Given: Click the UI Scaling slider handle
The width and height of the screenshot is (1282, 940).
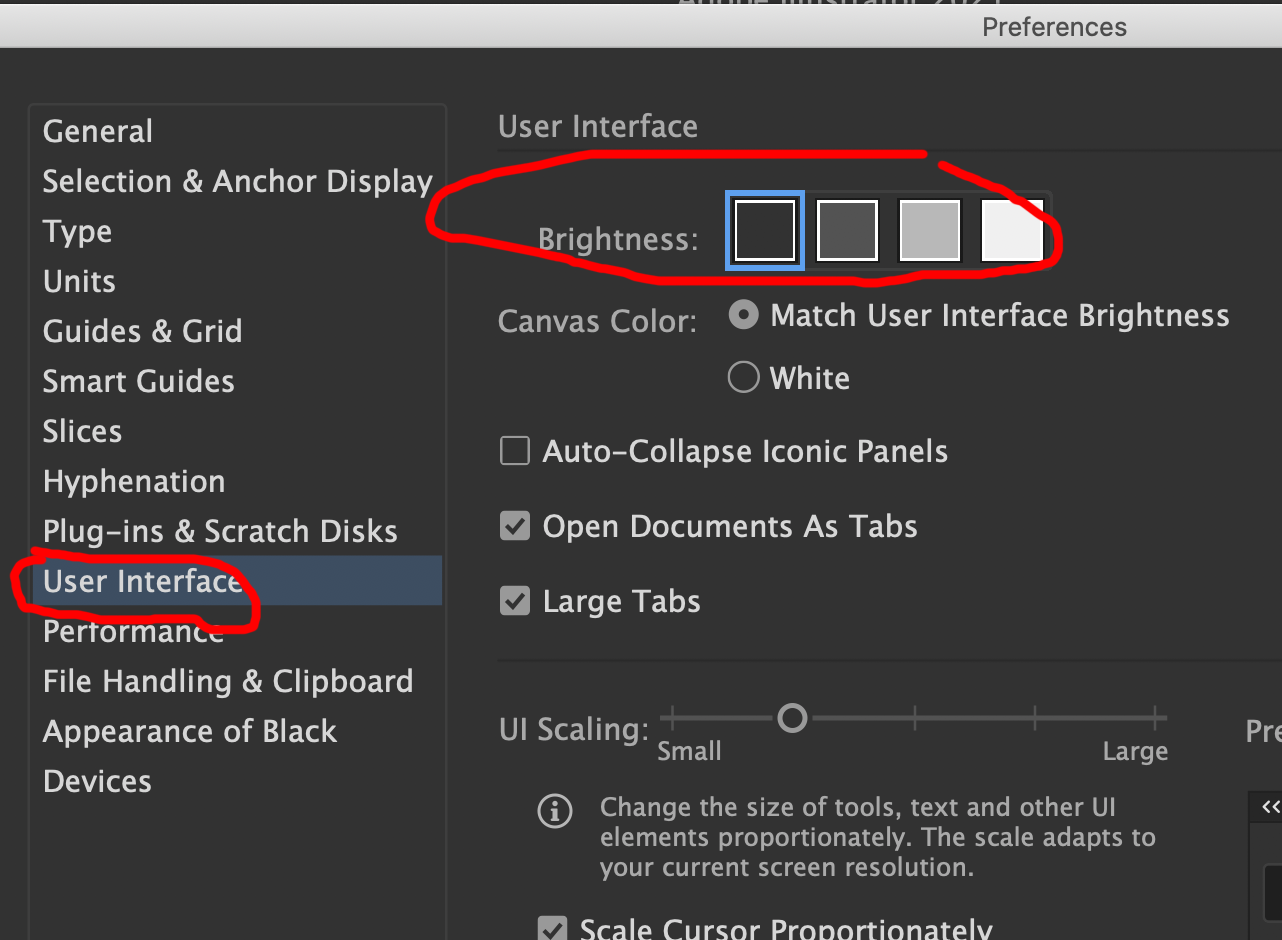Looking at the screenshot, I should (792, 717).
